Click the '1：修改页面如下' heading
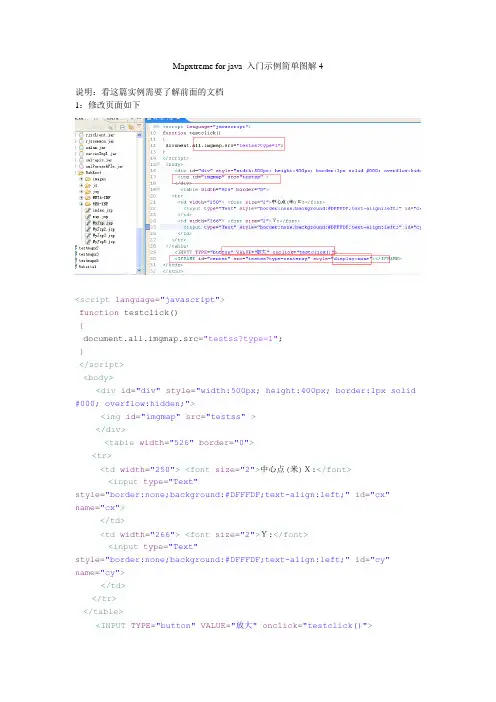 (108, 105)
